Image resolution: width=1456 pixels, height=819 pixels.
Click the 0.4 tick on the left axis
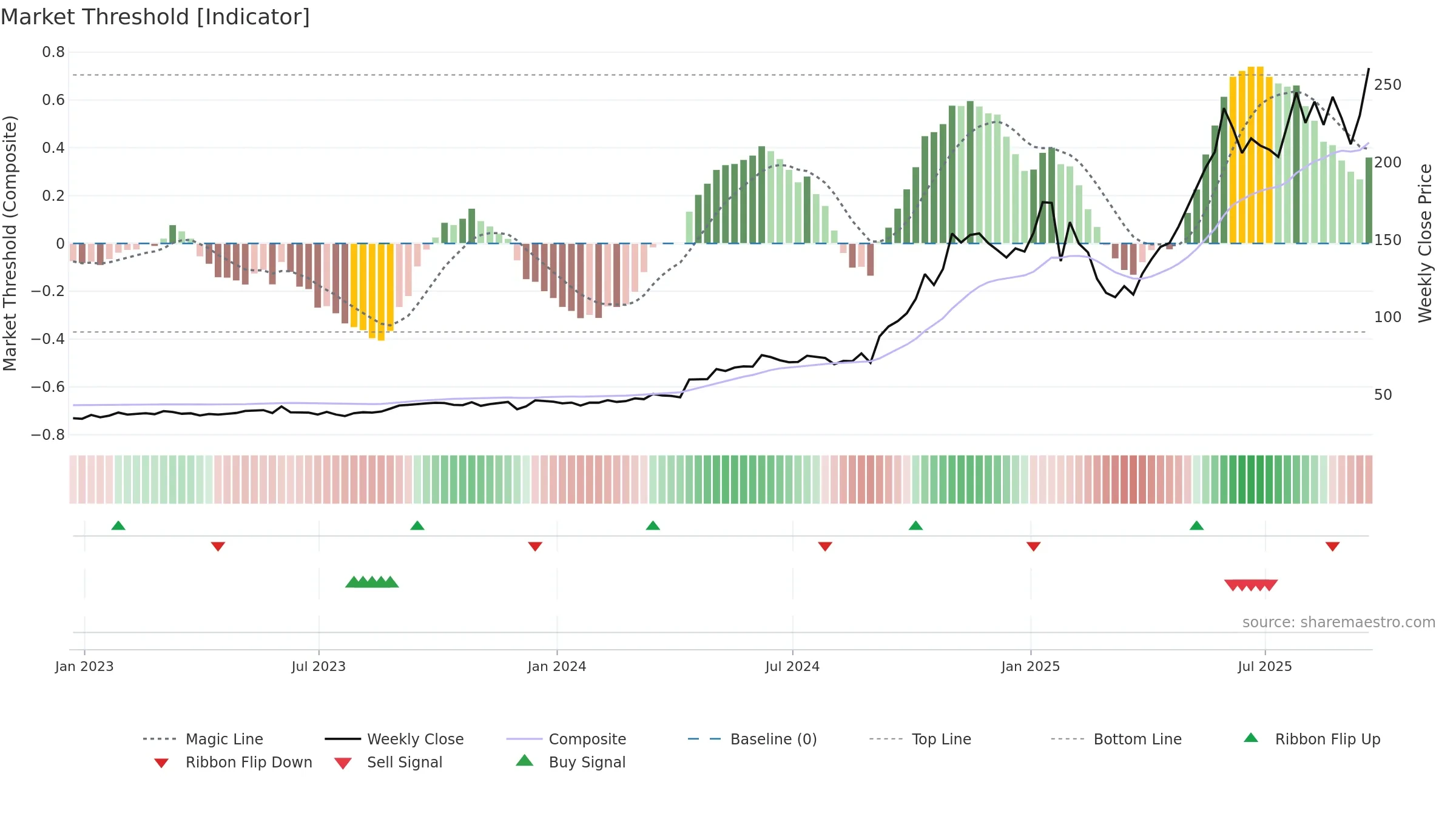point(53,148)
